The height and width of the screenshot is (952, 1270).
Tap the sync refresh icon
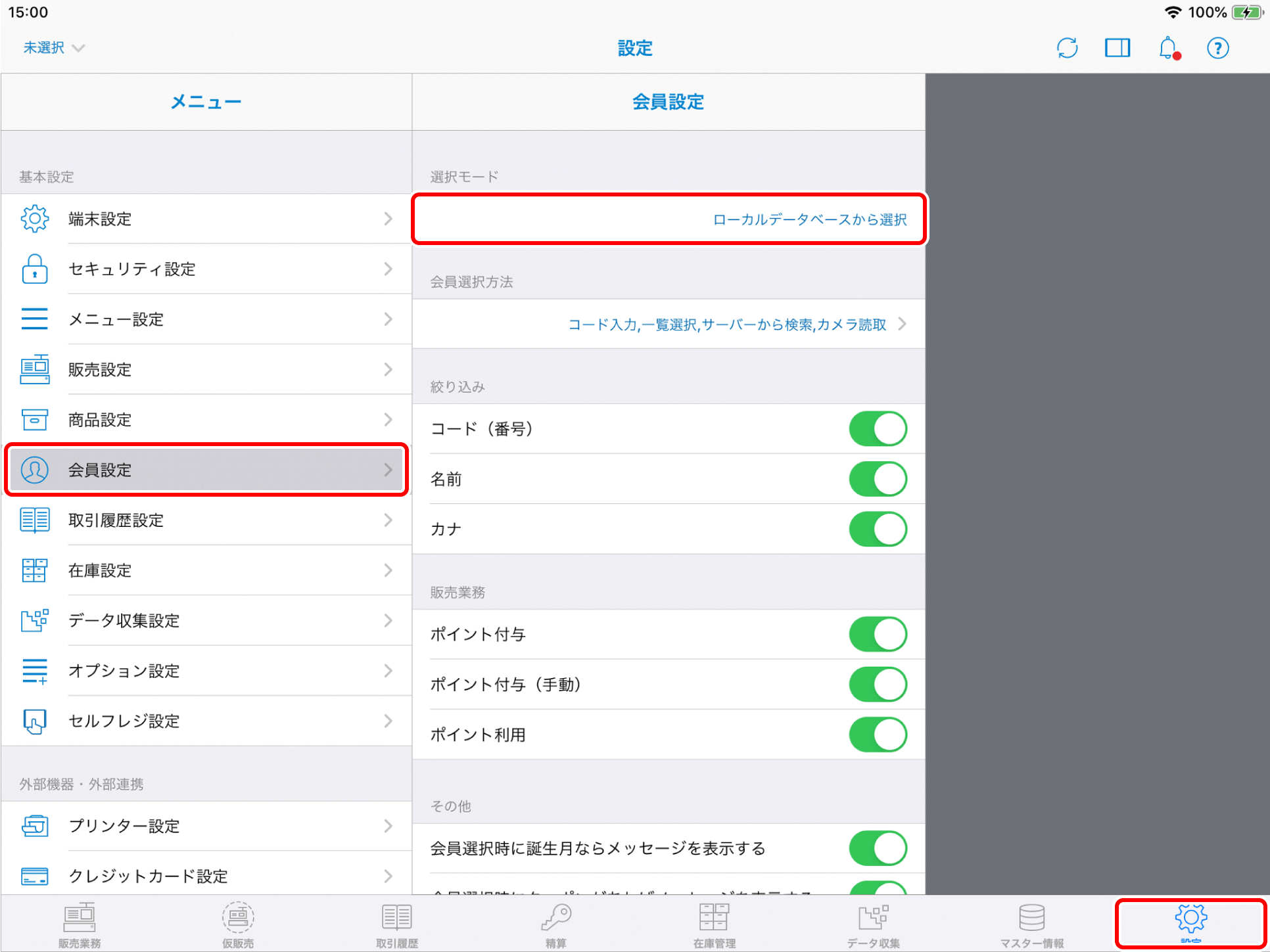[x=1067, y=48]
